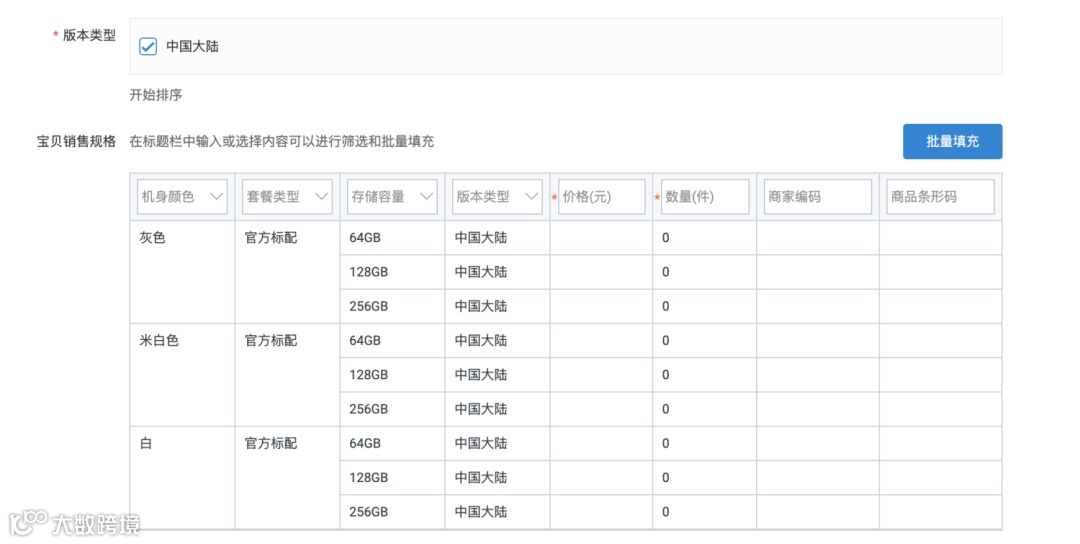Image resolution: width=1080 pixels, height=544 pixels.
Task: Click 中国大陆 in the 米白色 128GB row
Action: (x=481, y=375)
